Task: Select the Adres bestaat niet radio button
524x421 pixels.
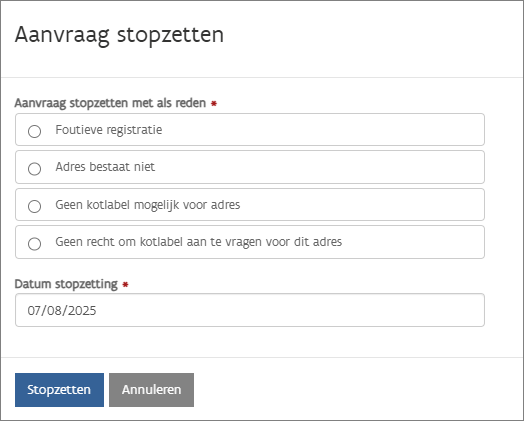Action: (34, 169)
